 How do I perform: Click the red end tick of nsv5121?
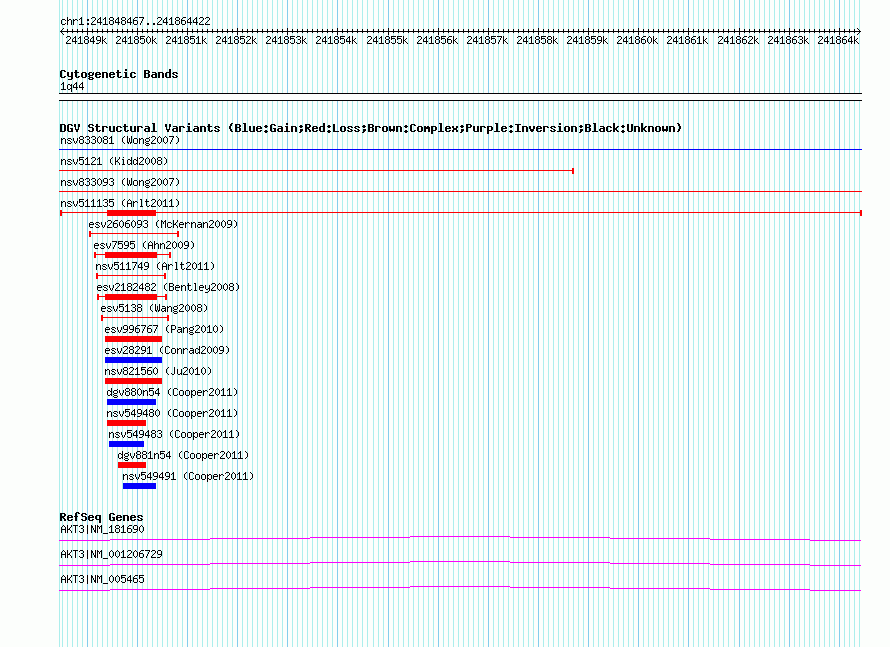pyautogui.click(x=573, y=171)
